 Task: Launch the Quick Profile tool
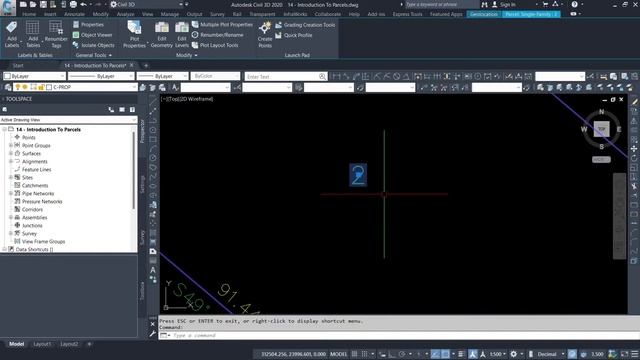[293, 36]
